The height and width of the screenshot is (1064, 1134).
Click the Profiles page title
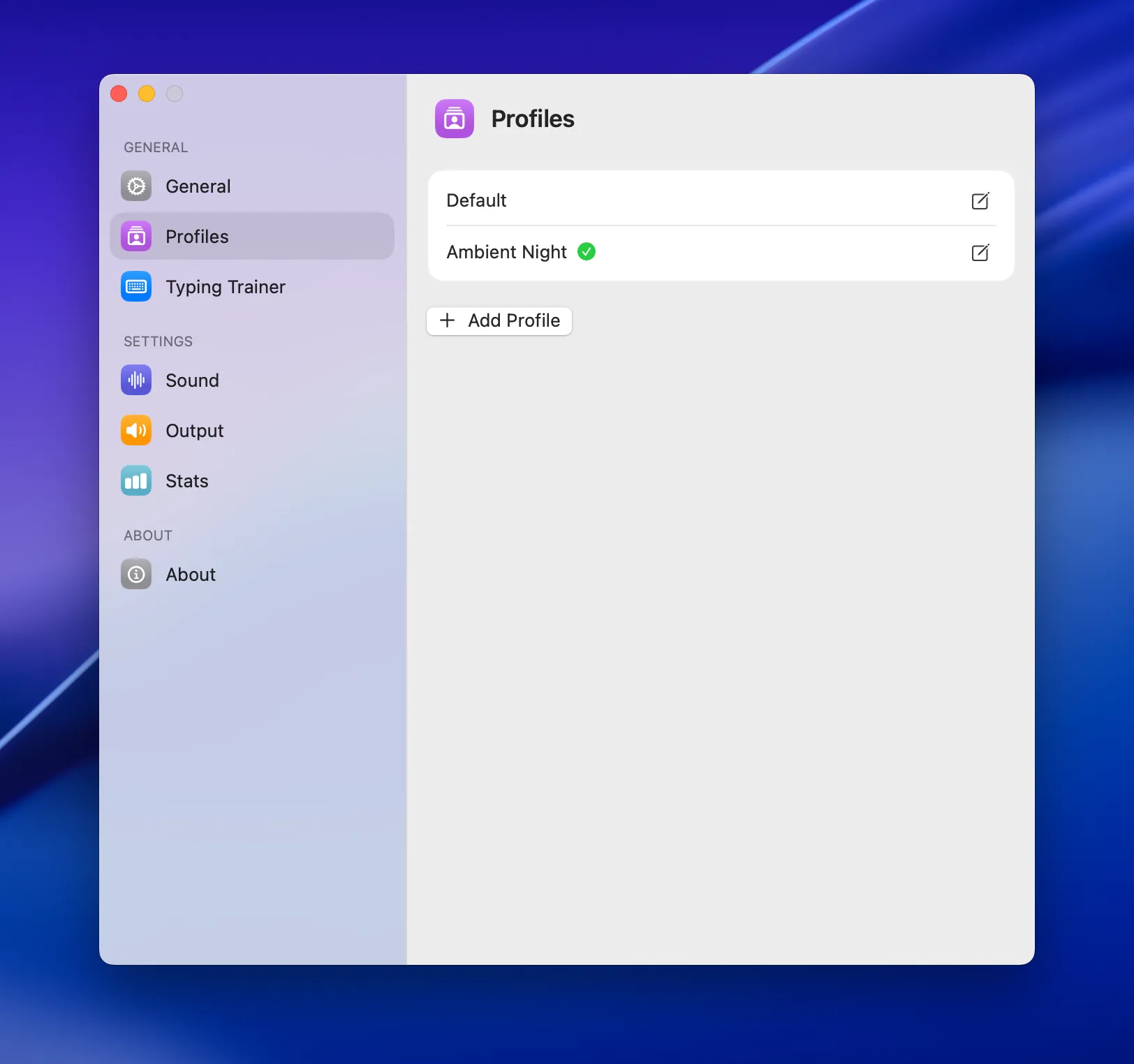pyautogui.click(x=533, y=119)
